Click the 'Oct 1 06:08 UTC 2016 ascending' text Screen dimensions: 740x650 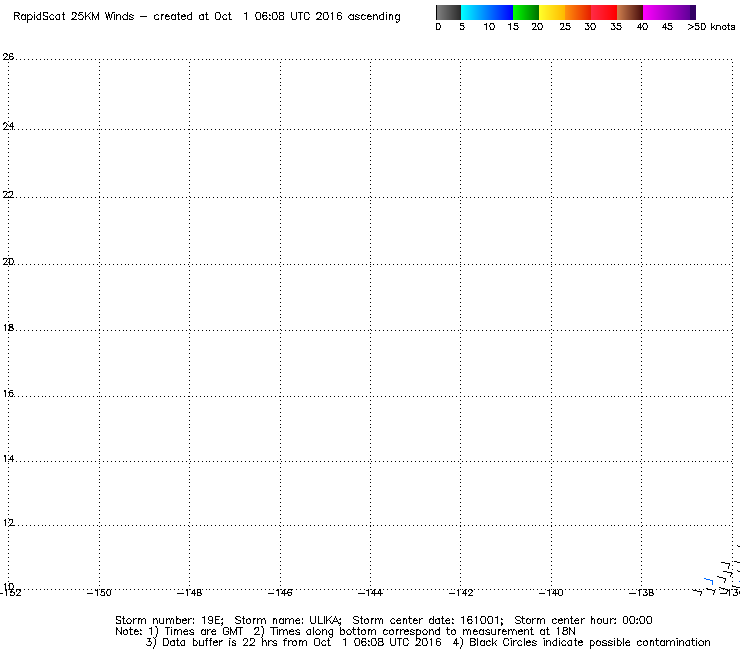[x=307, y=17]
